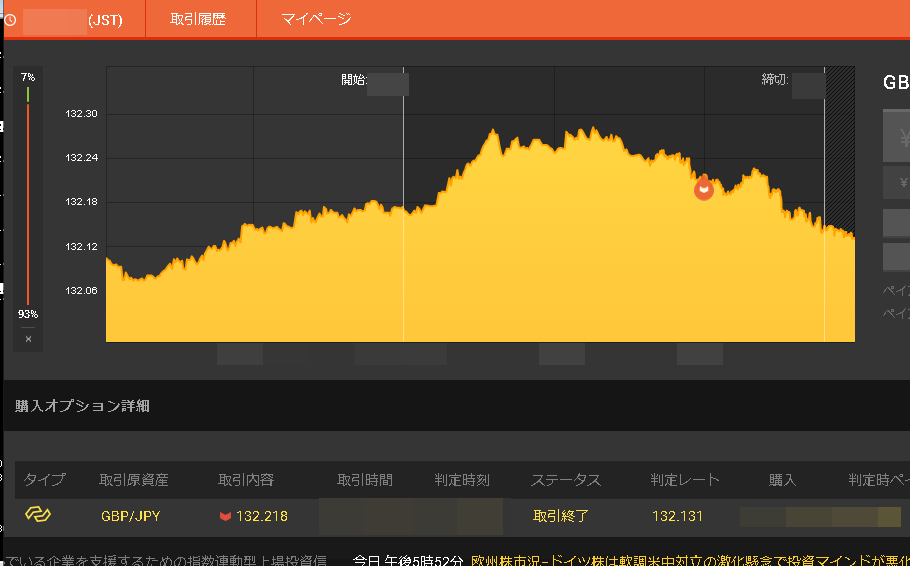Image resolution: width=910 pixels, height=566 pixels.
Task: Click the 132.30 price axis label
Action: click(81, 114)
